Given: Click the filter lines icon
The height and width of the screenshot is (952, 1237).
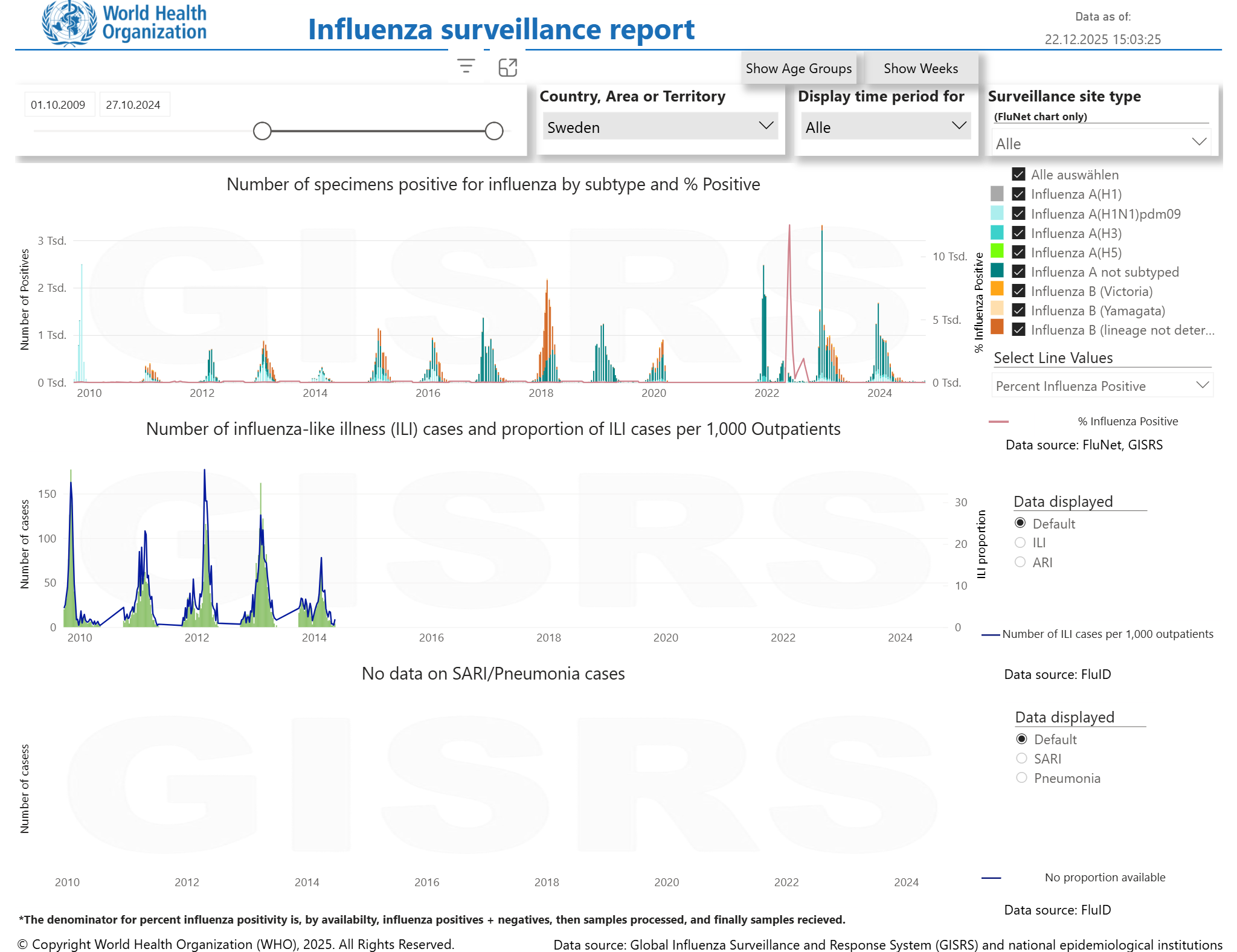Looking at the screenshot, I should click(466, 66).
